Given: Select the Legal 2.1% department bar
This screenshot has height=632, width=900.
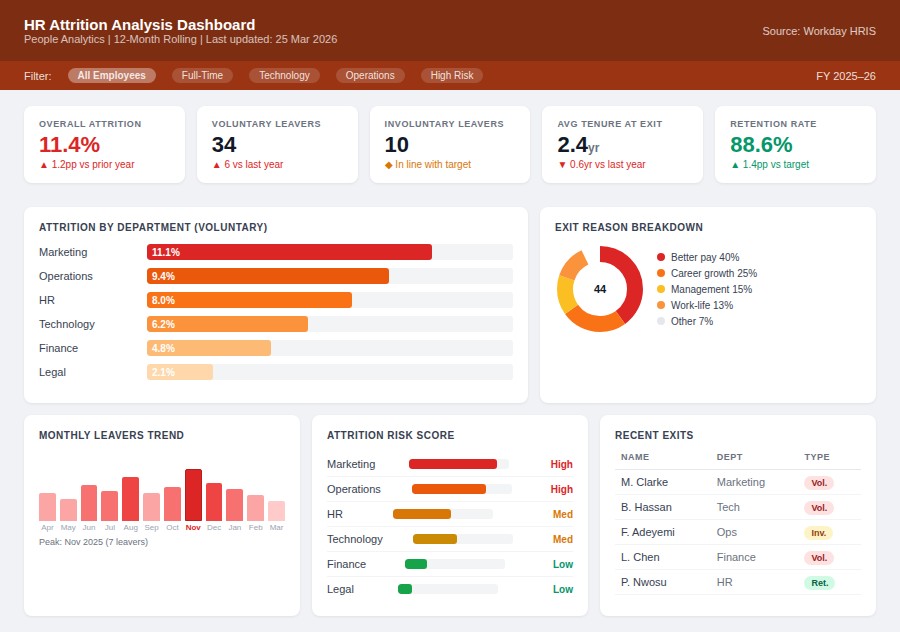Looking at the screenshot, I should (180, 372).
